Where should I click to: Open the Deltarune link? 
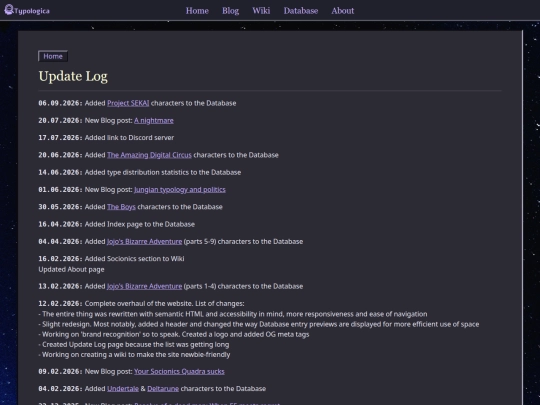(x=163, y=388)
